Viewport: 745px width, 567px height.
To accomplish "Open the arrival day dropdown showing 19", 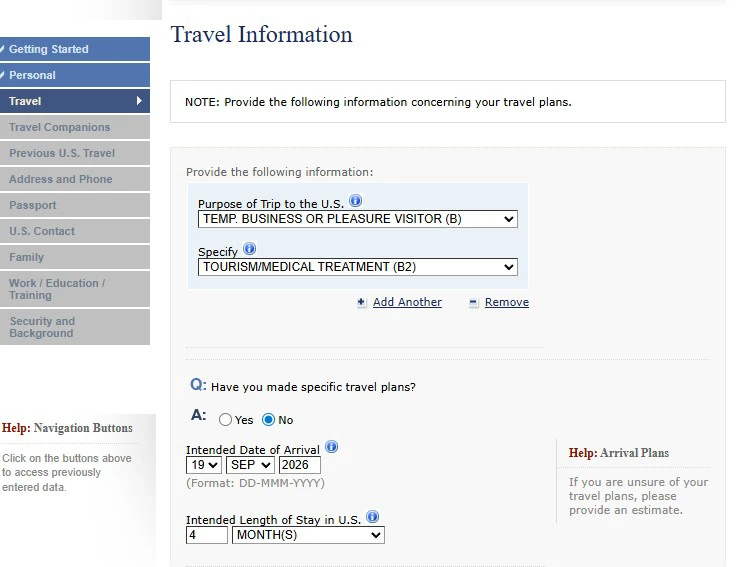I will point(204,465).
